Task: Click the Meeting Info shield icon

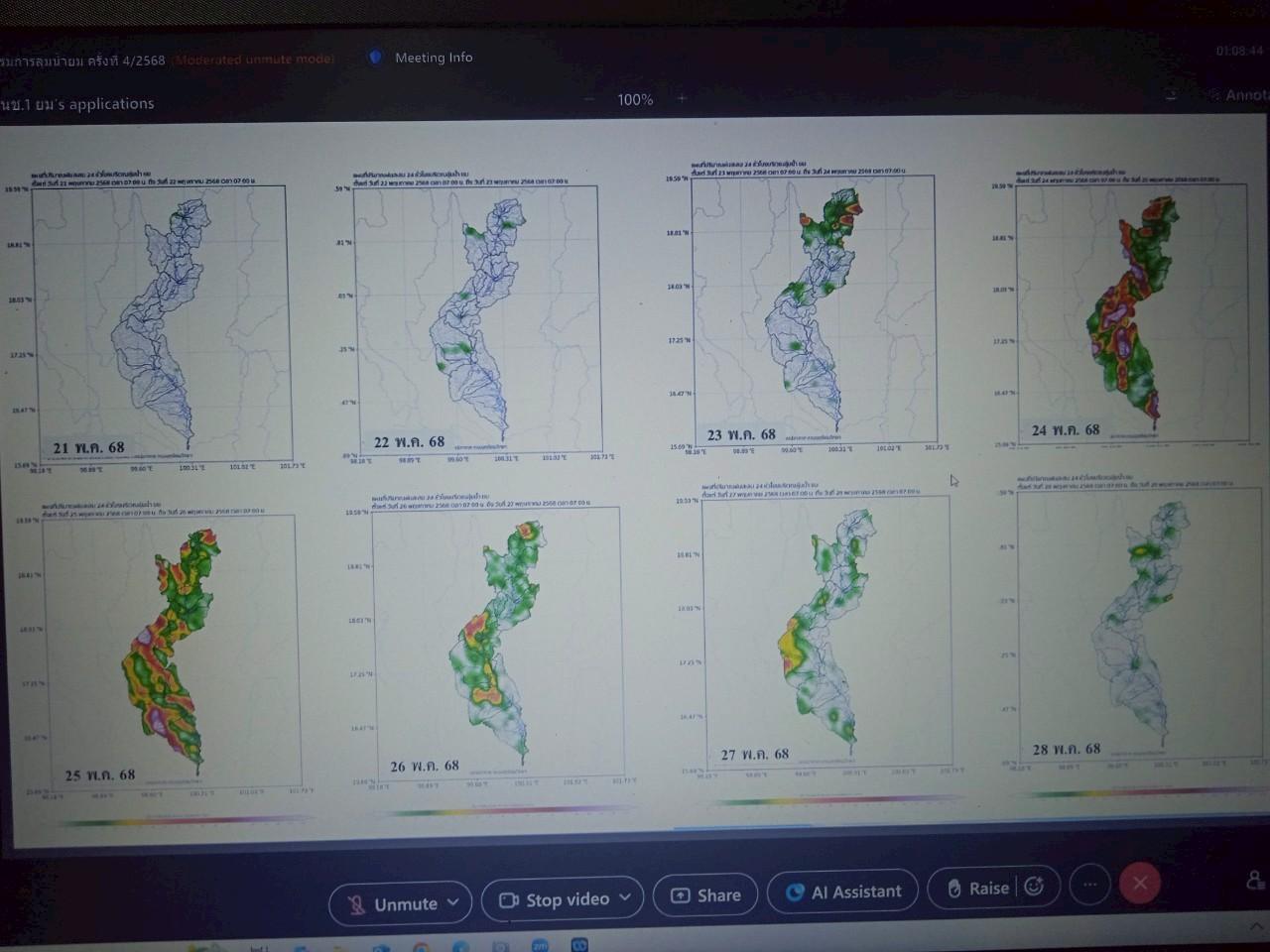Action: [375, 58]
